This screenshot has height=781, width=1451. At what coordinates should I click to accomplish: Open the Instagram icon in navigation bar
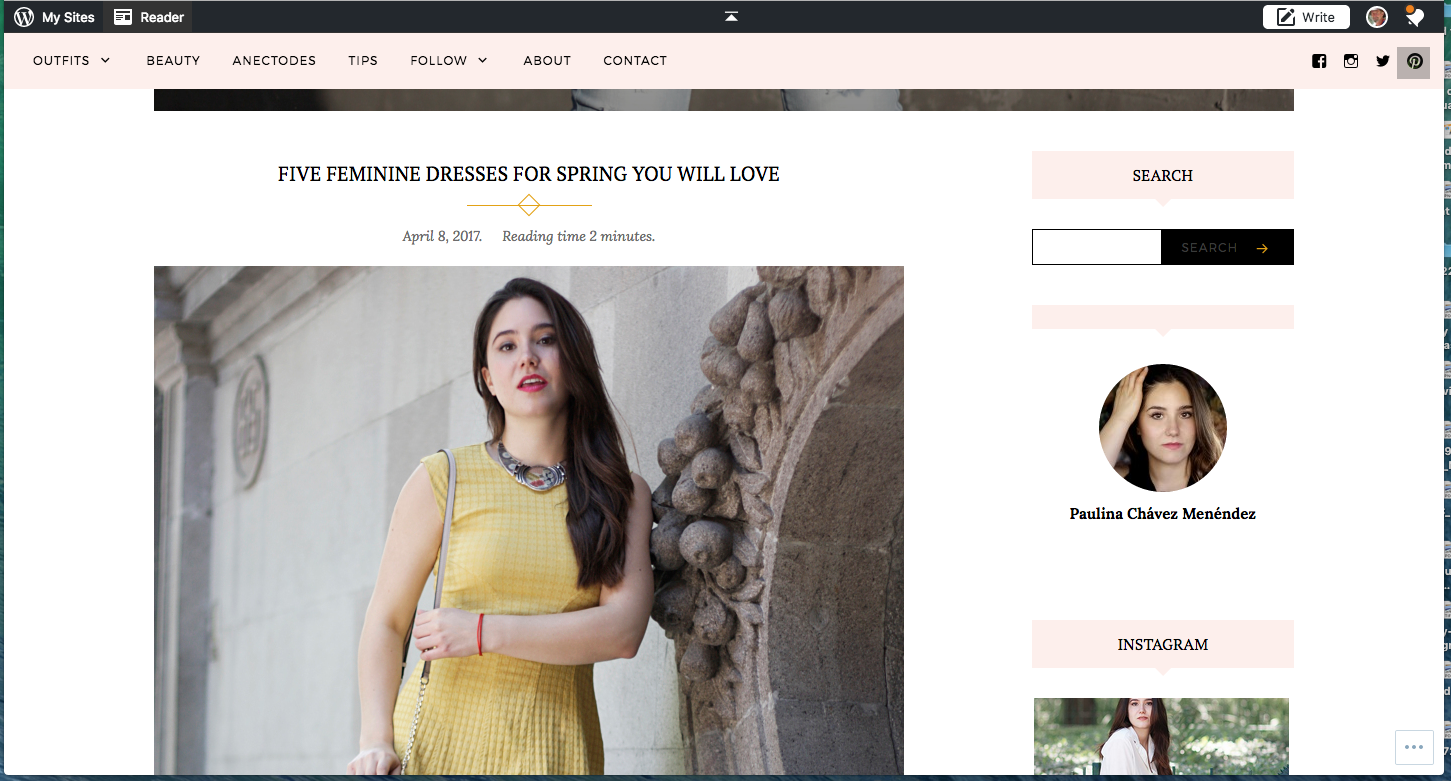[x=1351, y=61]
